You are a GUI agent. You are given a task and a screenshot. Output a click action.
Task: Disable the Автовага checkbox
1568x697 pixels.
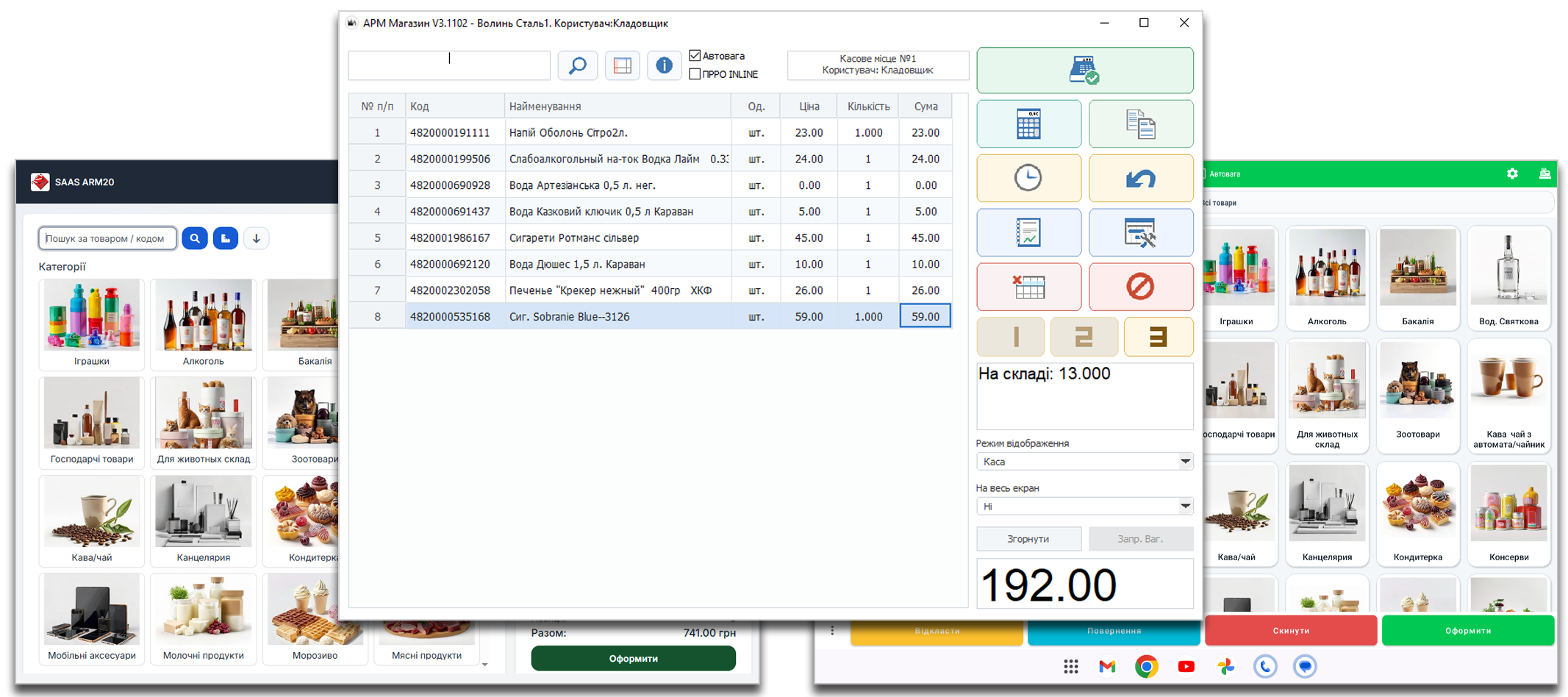point(695,56)
